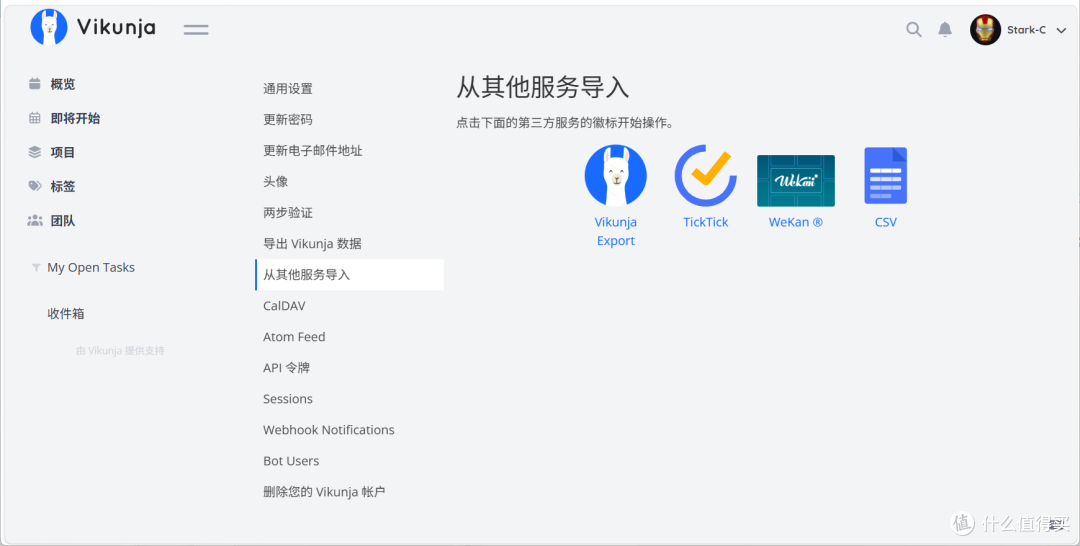Viewport: 1080px width, 546px height.
Task: Click the 从其他服务导入 page heading
Action: click(x=543, y=88)
